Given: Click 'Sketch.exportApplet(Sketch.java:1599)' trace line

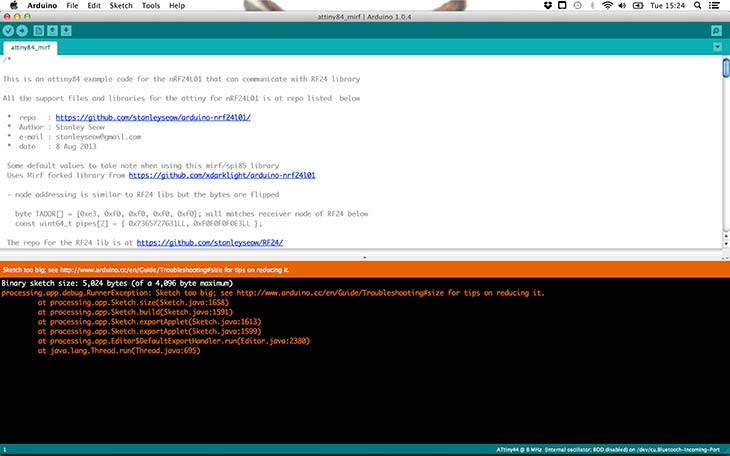Looking at the screenshot, I should tap(149, 332).
